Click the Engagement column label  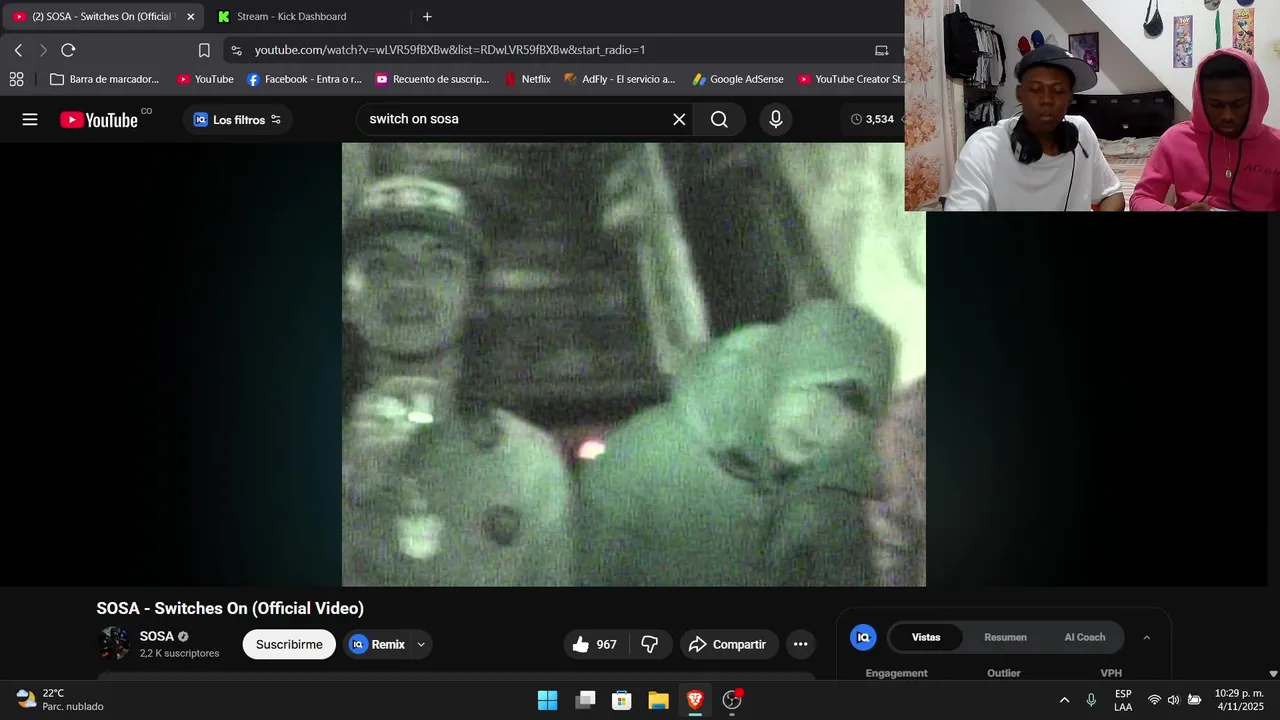point(897,673)
